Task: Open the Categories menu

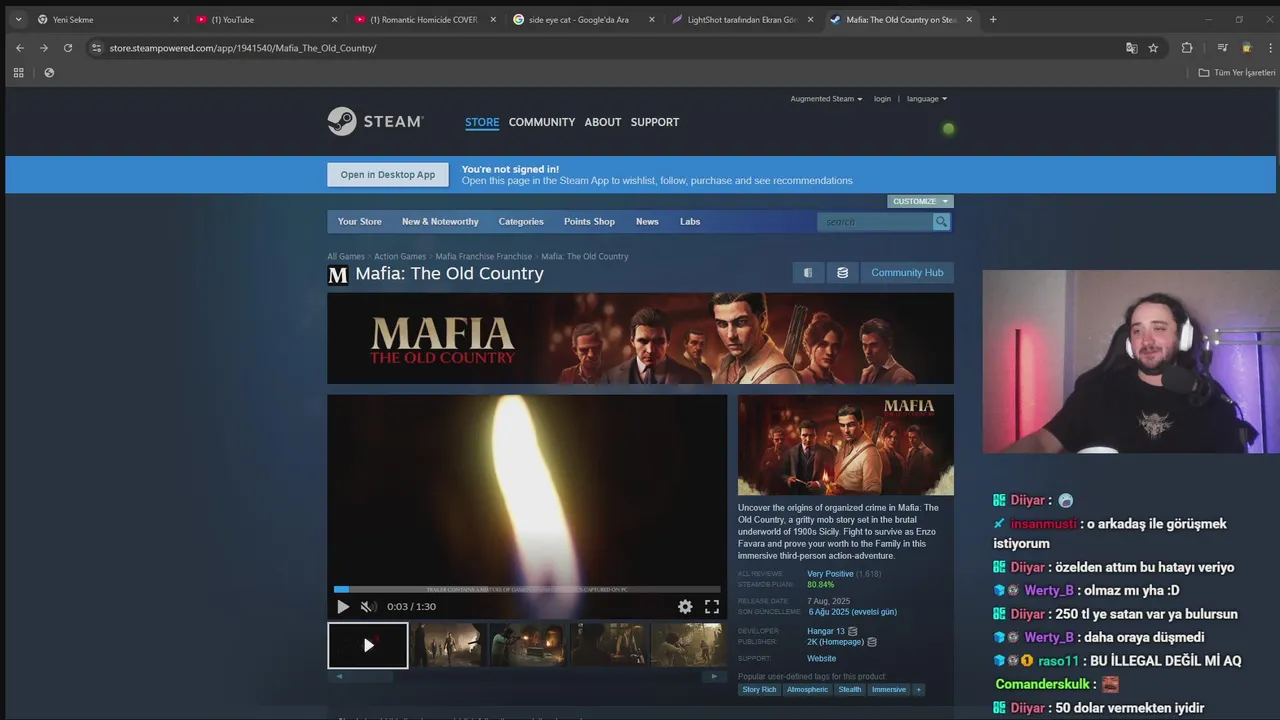Action: (521, 222)
